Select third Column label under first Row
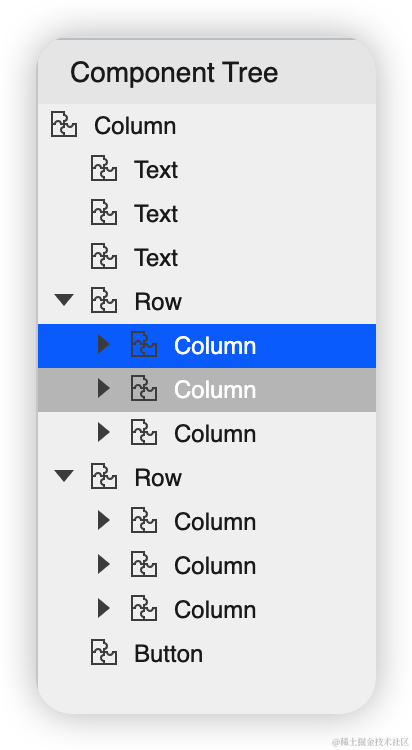Viewport: 412px width, 750px height. click(215, 434)
